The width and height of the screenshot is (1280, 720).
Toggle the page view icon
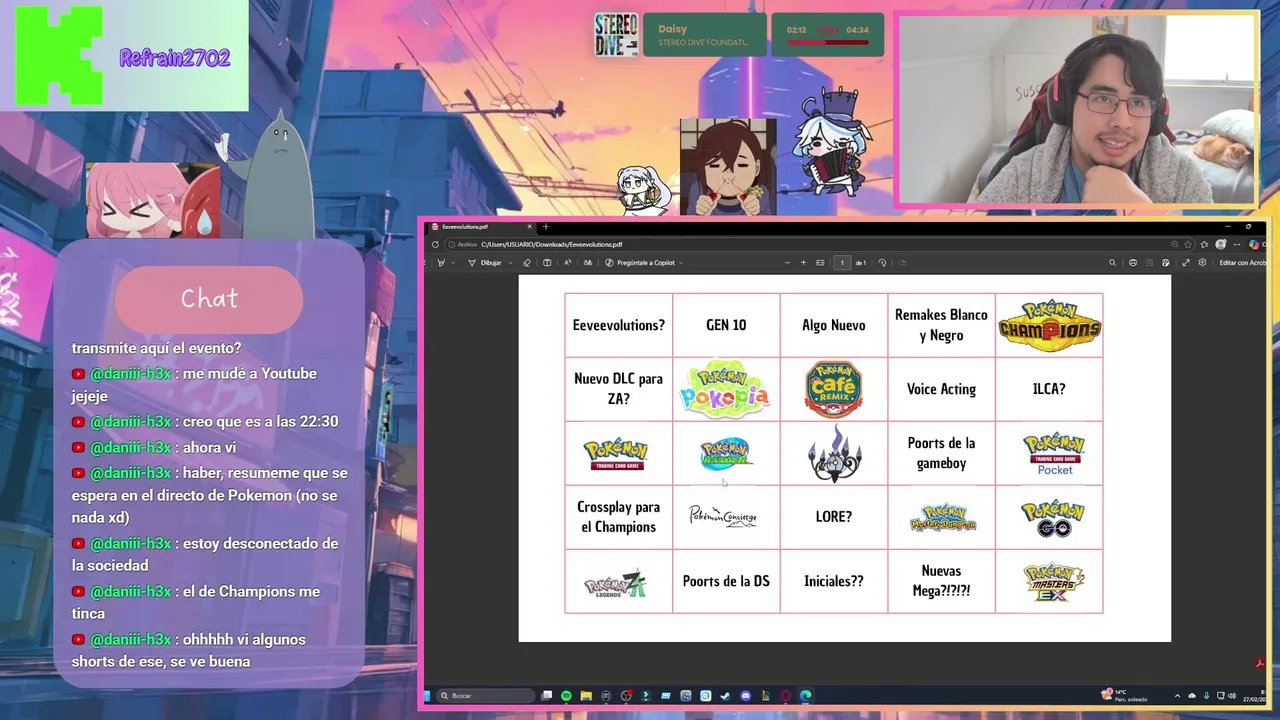pyautogui.click(x=902, y=263)
